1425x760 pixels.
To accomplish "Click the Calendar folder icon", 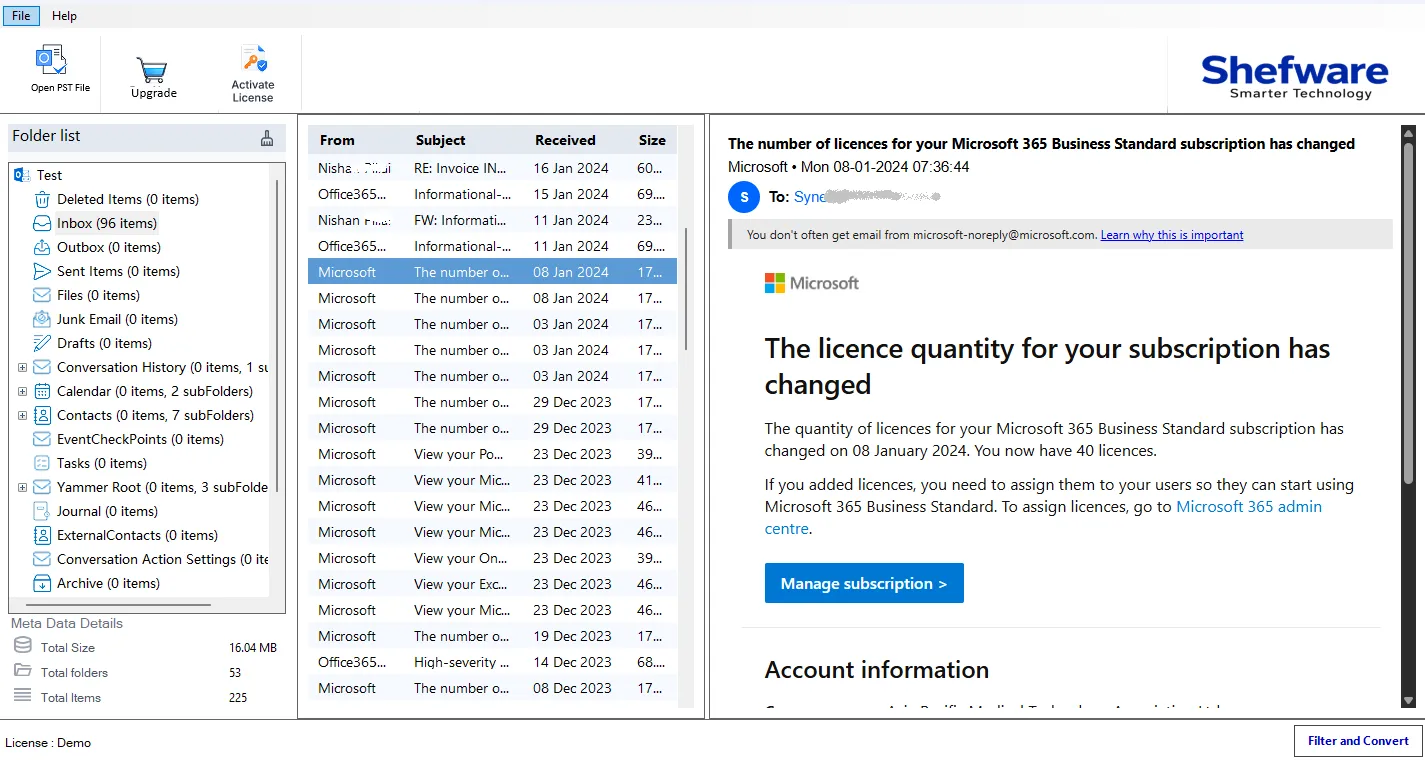I will pos(42,391).
